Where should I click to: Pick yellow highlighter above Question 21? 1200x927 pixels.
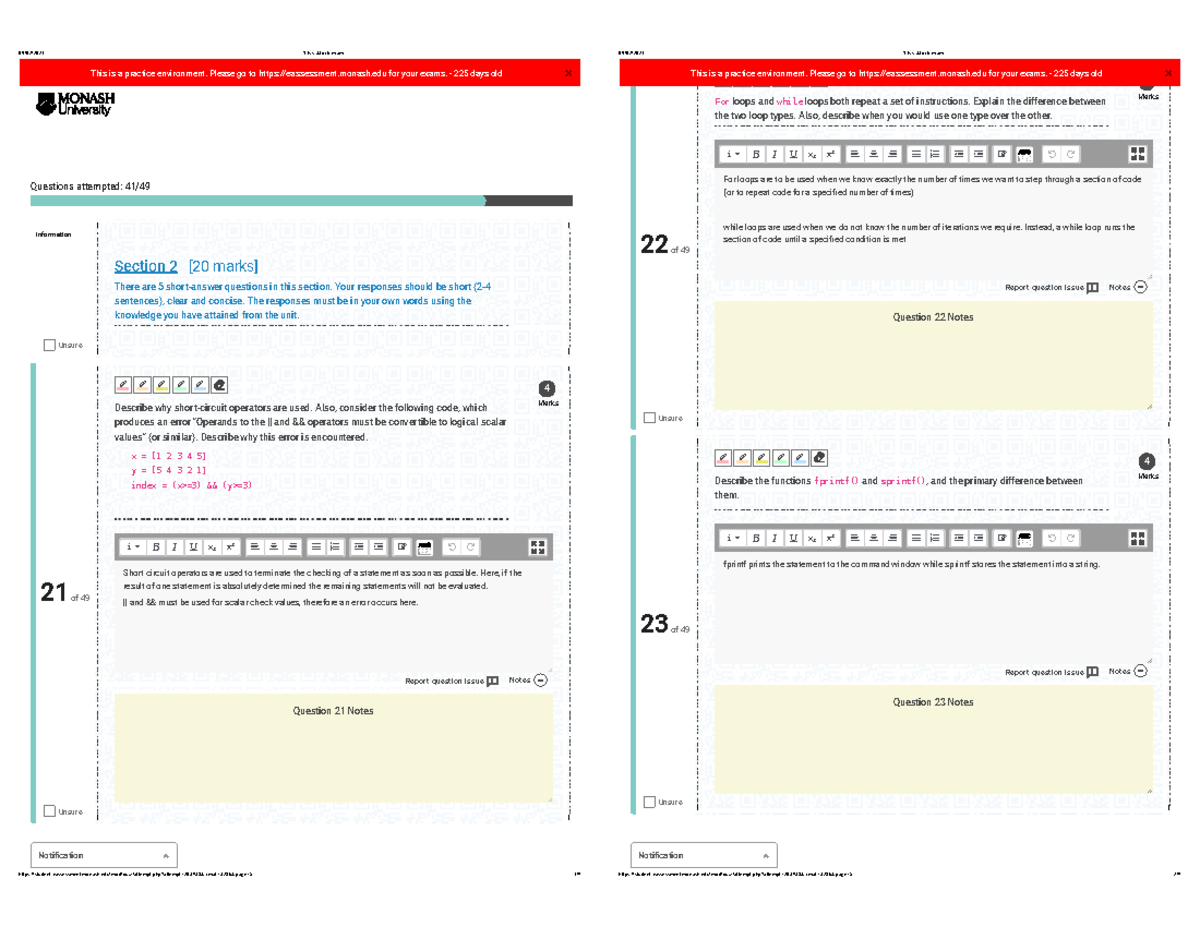[162, 384]
